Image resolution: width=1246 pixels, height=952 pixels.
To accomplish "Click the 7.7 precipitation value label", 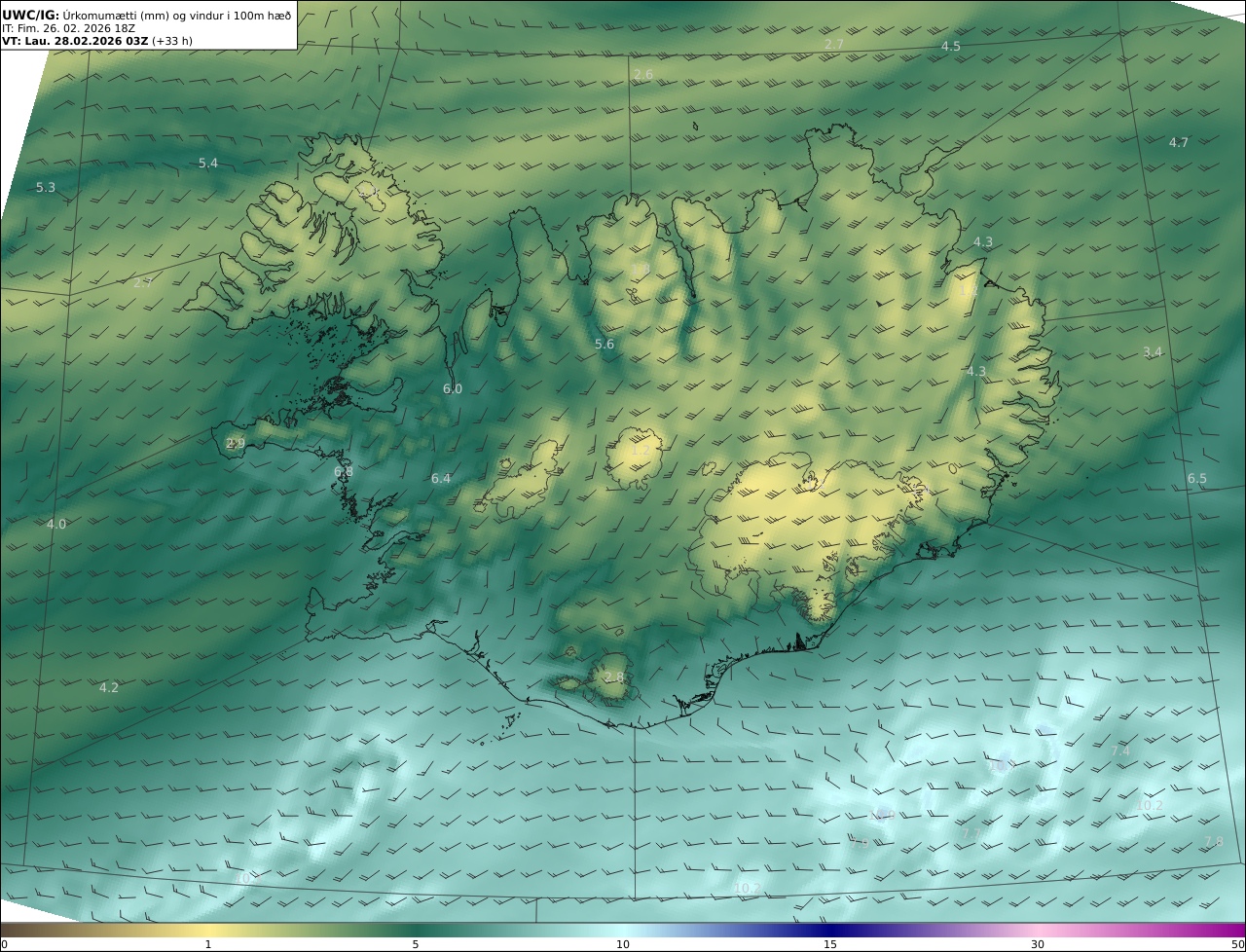I will pyautogui.click(x=971, y=834).
